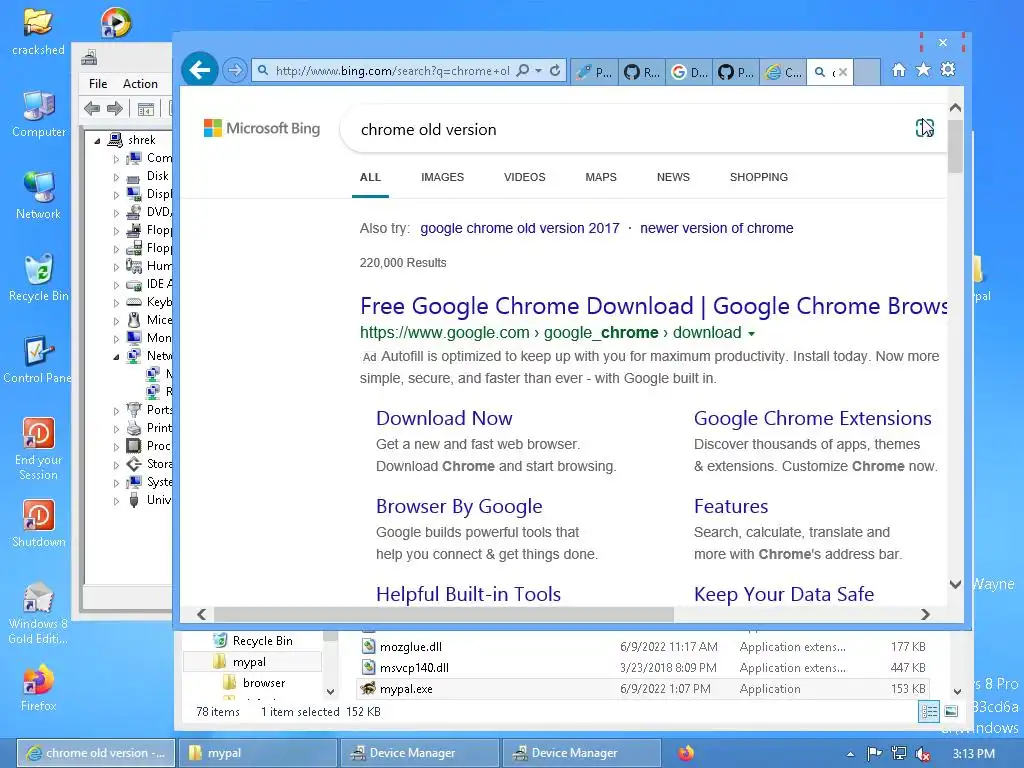Expand the google.com ad URL dropdown arrow
The height and width of the screenshot is (768, 1024).
751,334
